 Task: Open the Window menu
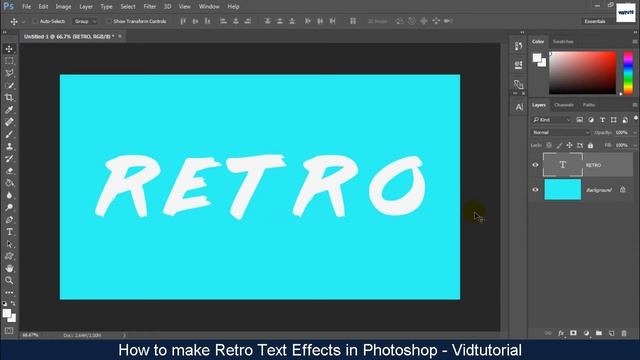click(209, 7)
